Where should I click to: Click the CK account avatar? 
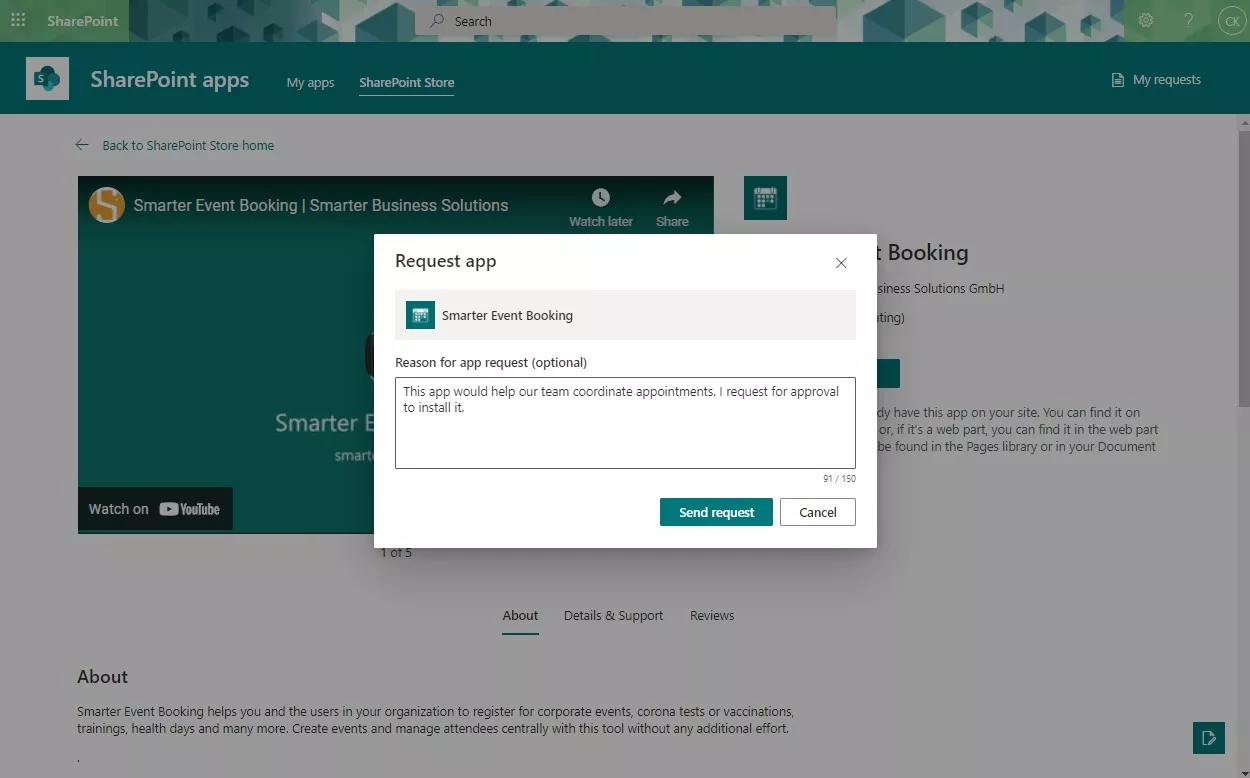click(x=1232, y=20)
